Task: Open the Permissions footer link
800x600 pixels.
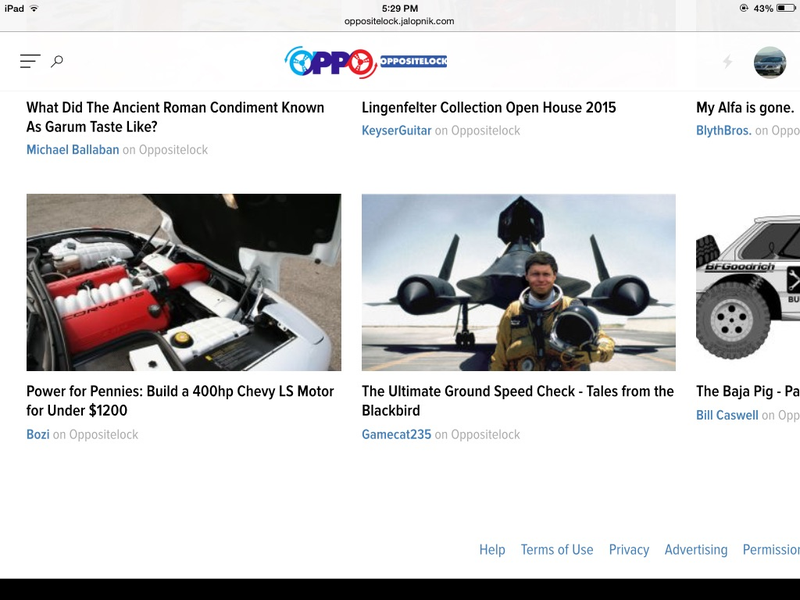Action: (771, 549)
